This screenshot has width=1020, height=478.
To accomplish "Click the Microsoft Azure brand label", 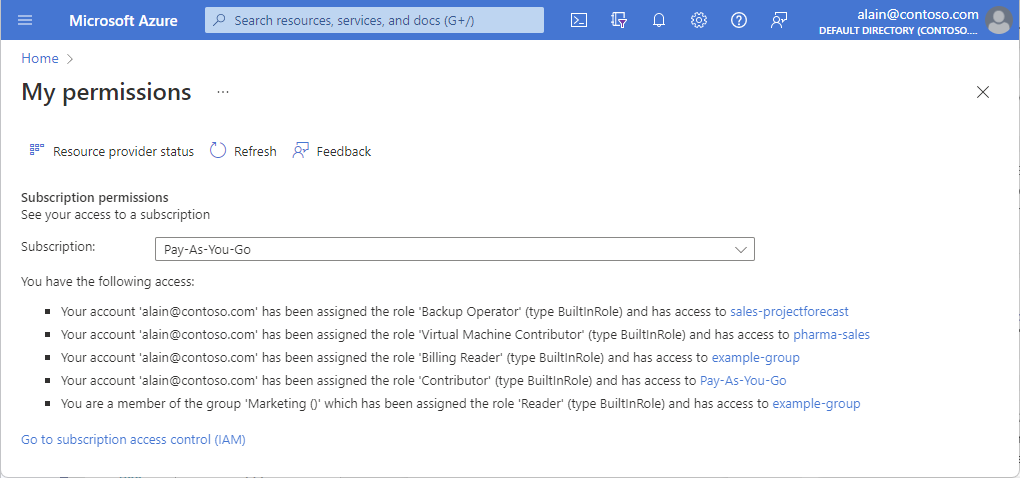I will click(x=123, y=20).
